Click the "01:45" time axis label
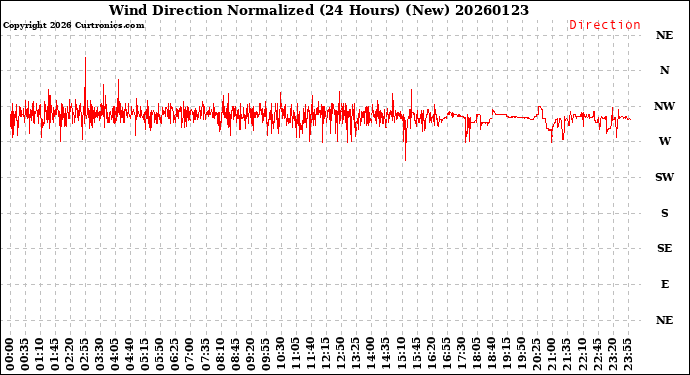 [x=55, y=355]
